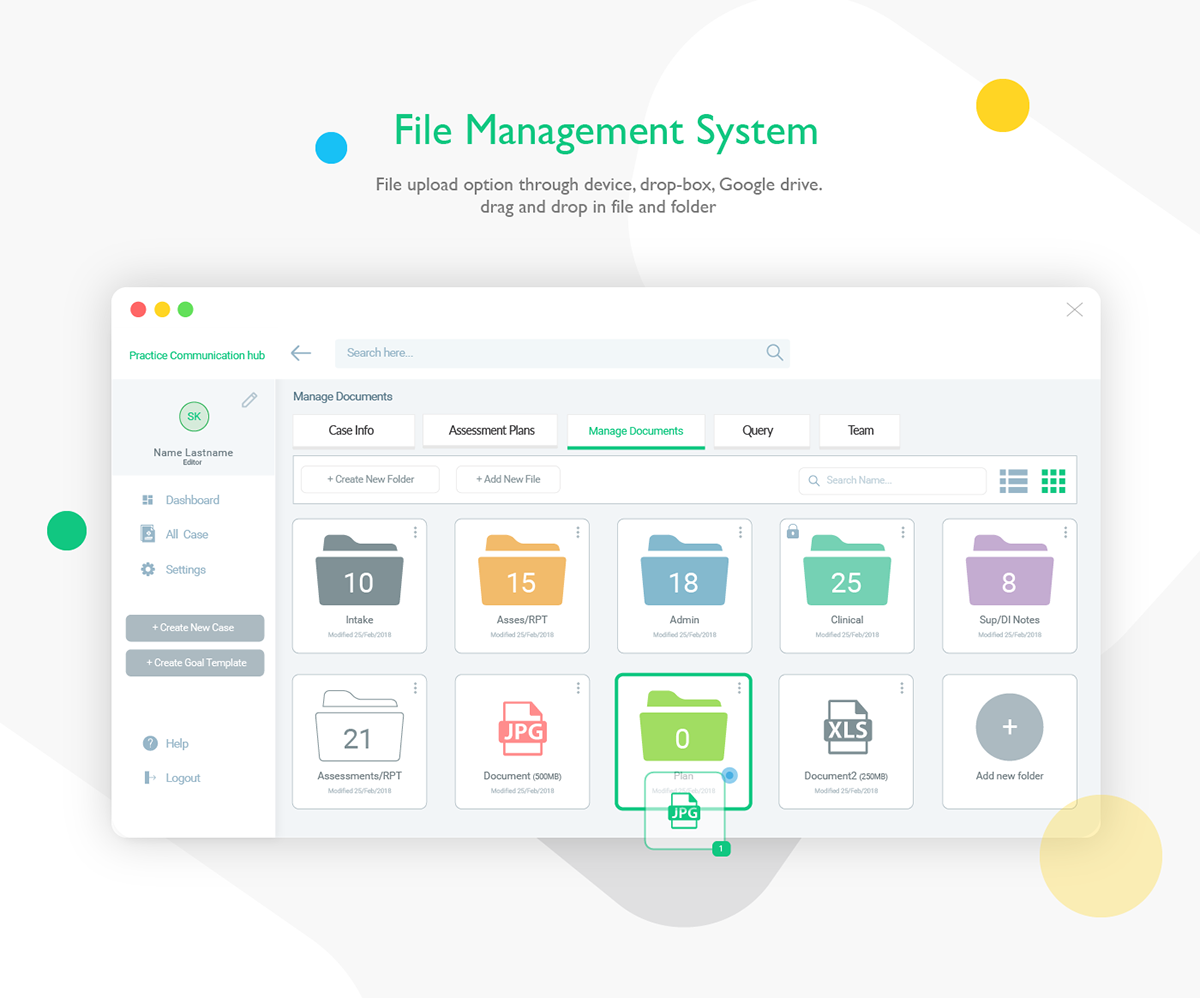This screenshot has width=1200, height=998.
Task: Open the purple Sup/DI Notes folder
Action: (x=1010, y=586)
